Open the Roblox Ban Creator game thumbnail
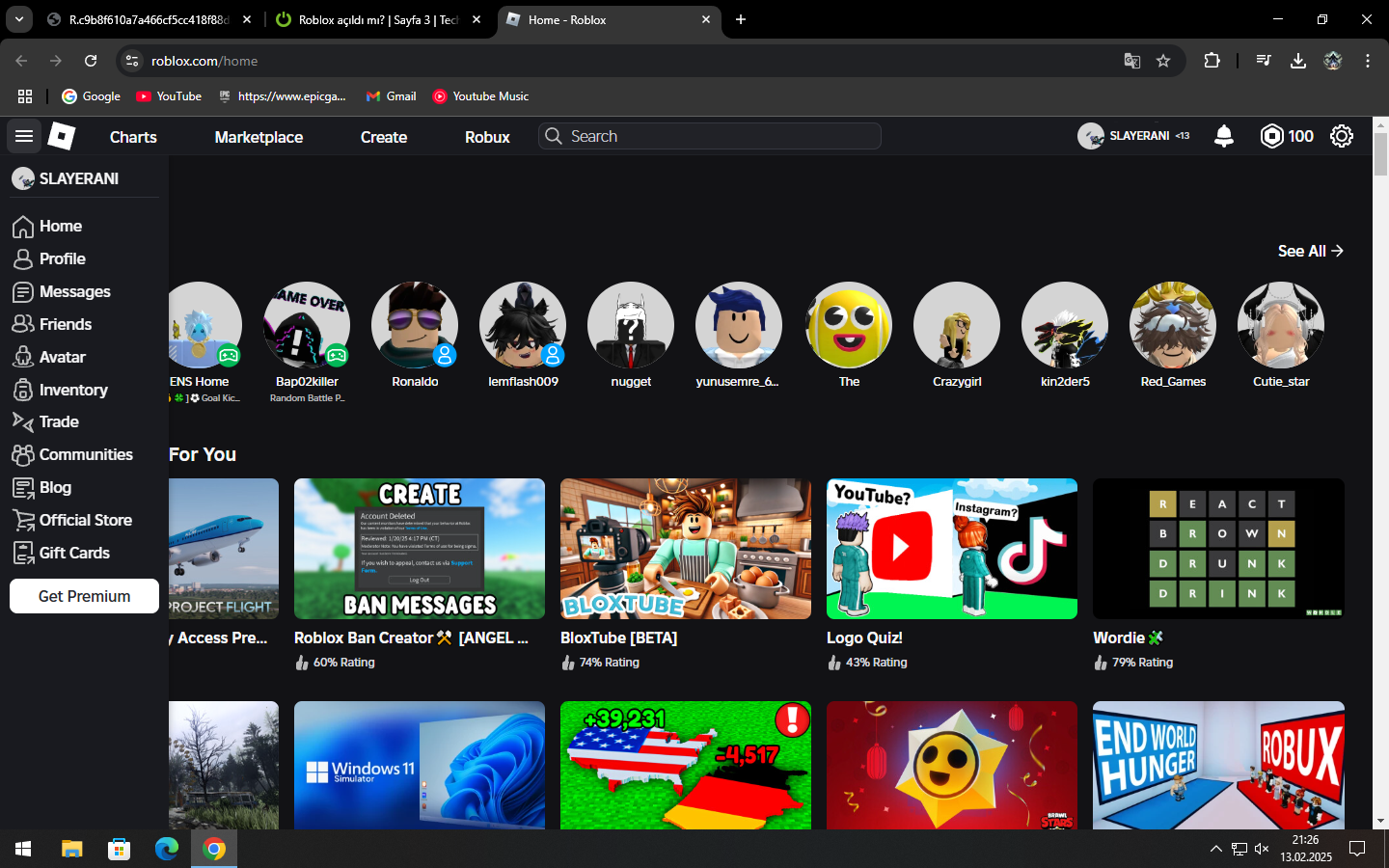 [x=420, y=549]
